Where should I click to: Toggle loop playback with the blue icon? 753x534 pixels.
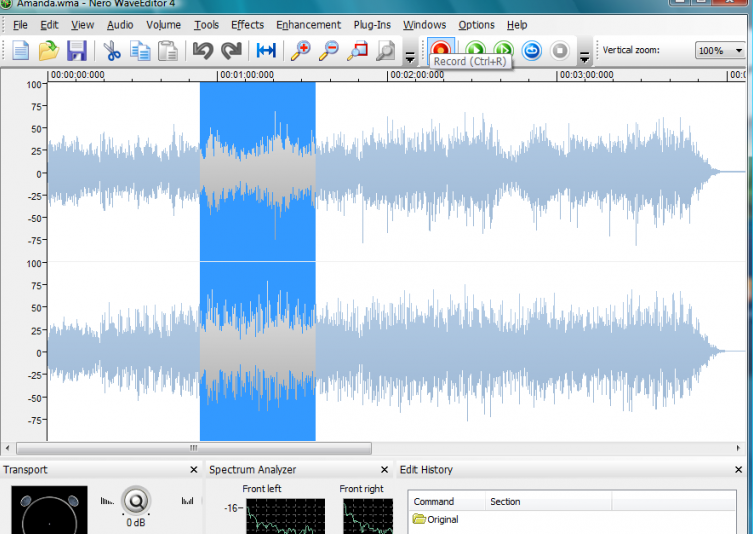[x=531, y=50]
